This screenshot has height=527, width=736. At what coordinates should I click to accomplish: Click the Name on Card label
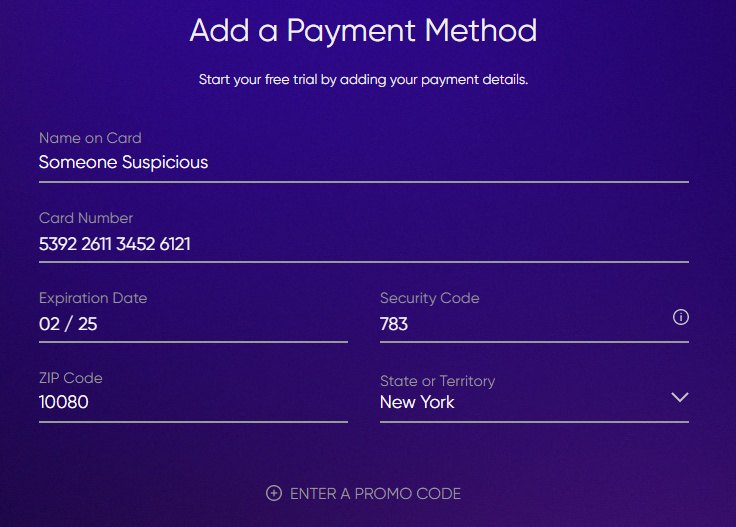click(90, 138)
